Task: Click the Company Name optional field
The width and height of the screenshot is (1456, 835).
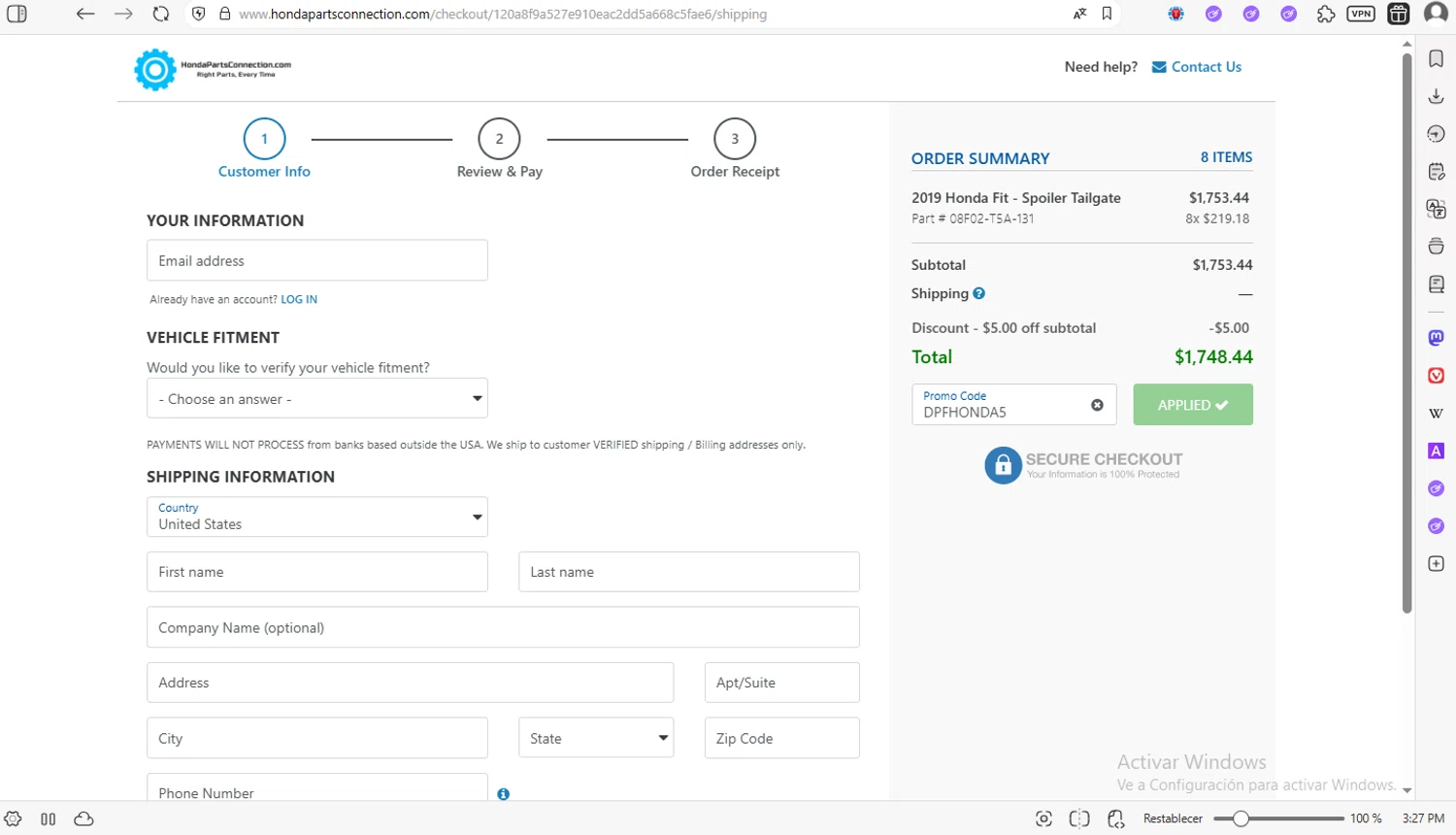Action: pyautogui.click(x=503, y=627)
